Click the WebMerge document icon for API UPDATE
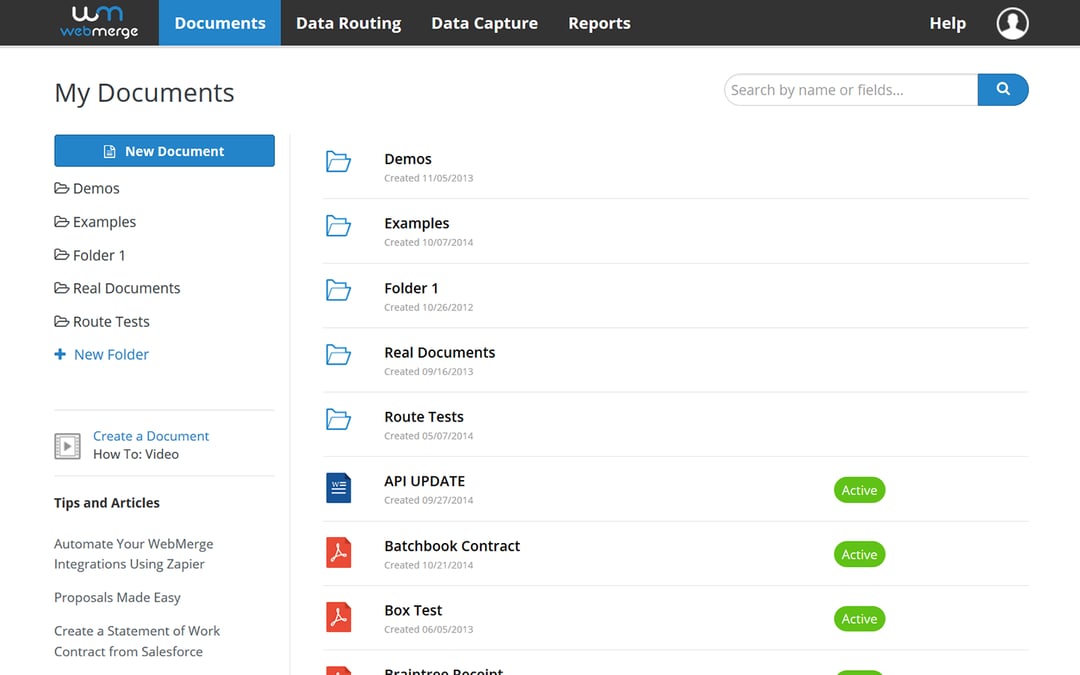1080x675 pixels. tap(338, 488)
